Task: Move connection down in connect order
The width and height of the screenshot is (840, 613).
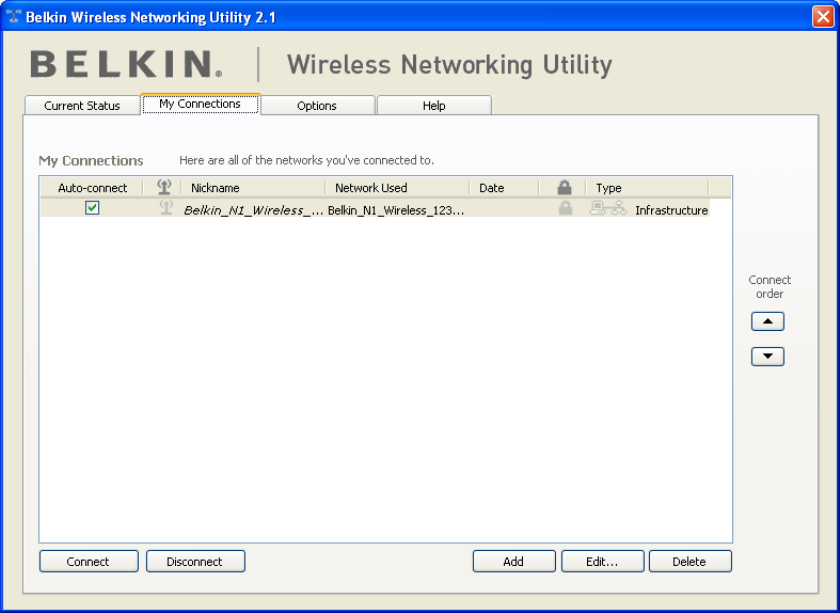Action: coord(768,356)
